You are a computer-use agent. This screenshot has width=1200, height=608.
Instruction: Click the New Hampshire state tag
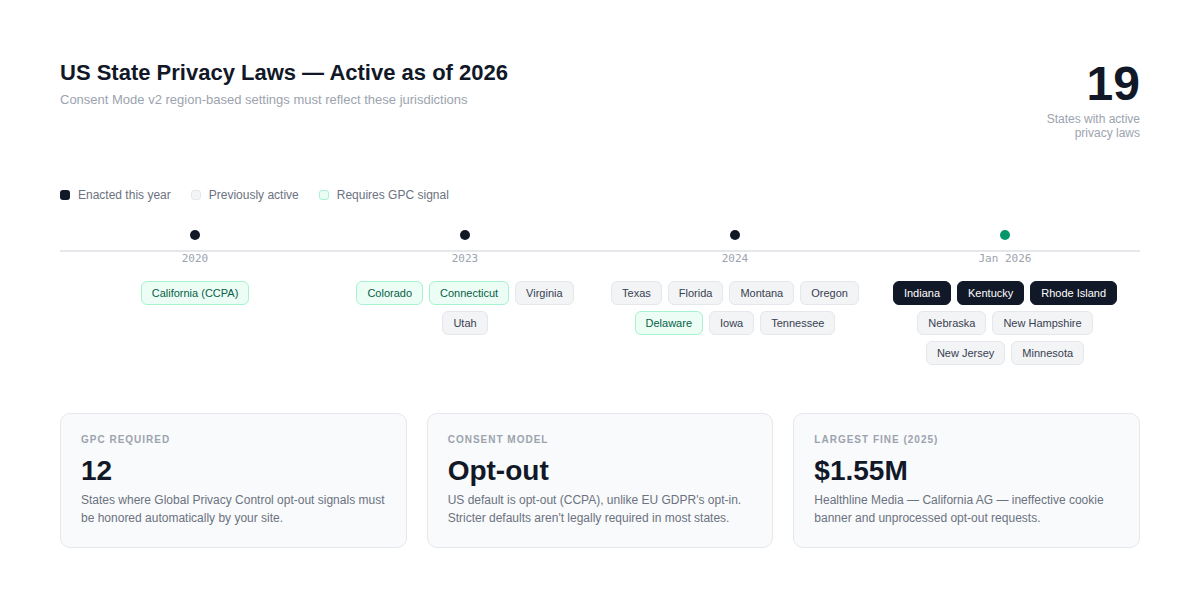1042,323
